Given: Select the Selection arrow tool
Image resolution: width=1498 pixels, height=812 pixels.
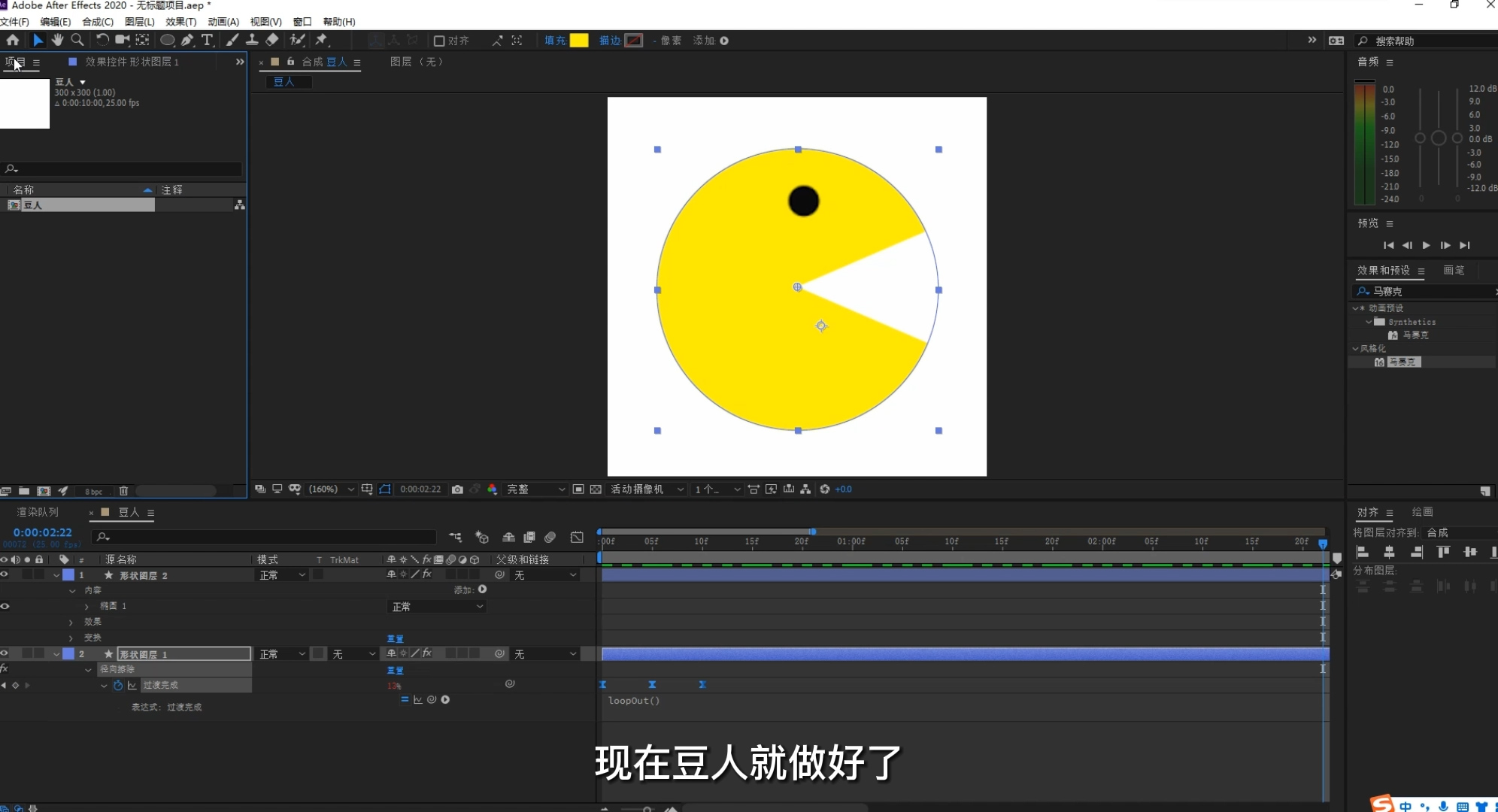Looking at the screenshot, I should [x=38, y=40].
